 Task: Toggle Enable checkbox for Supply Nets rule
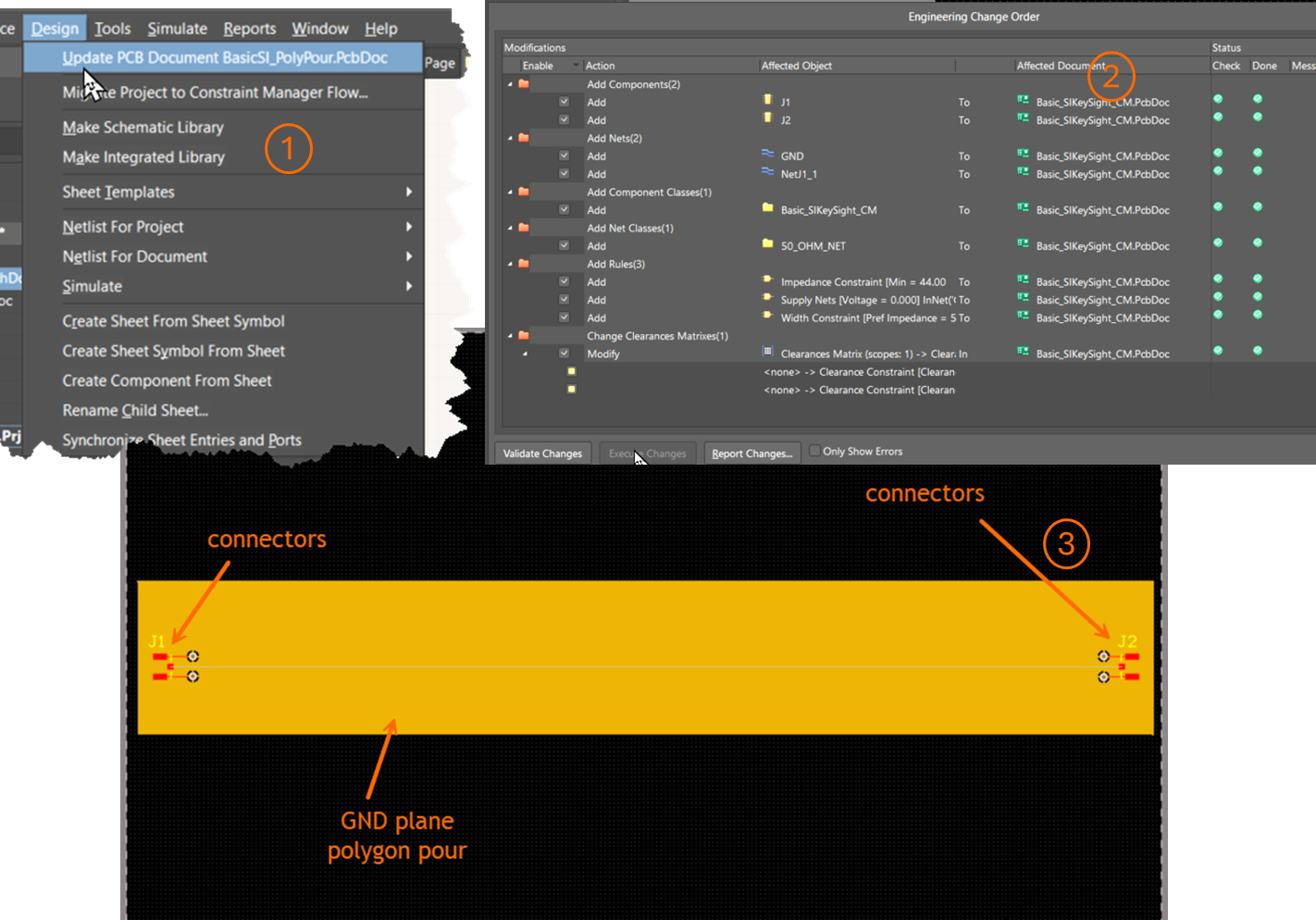point(564,299)
